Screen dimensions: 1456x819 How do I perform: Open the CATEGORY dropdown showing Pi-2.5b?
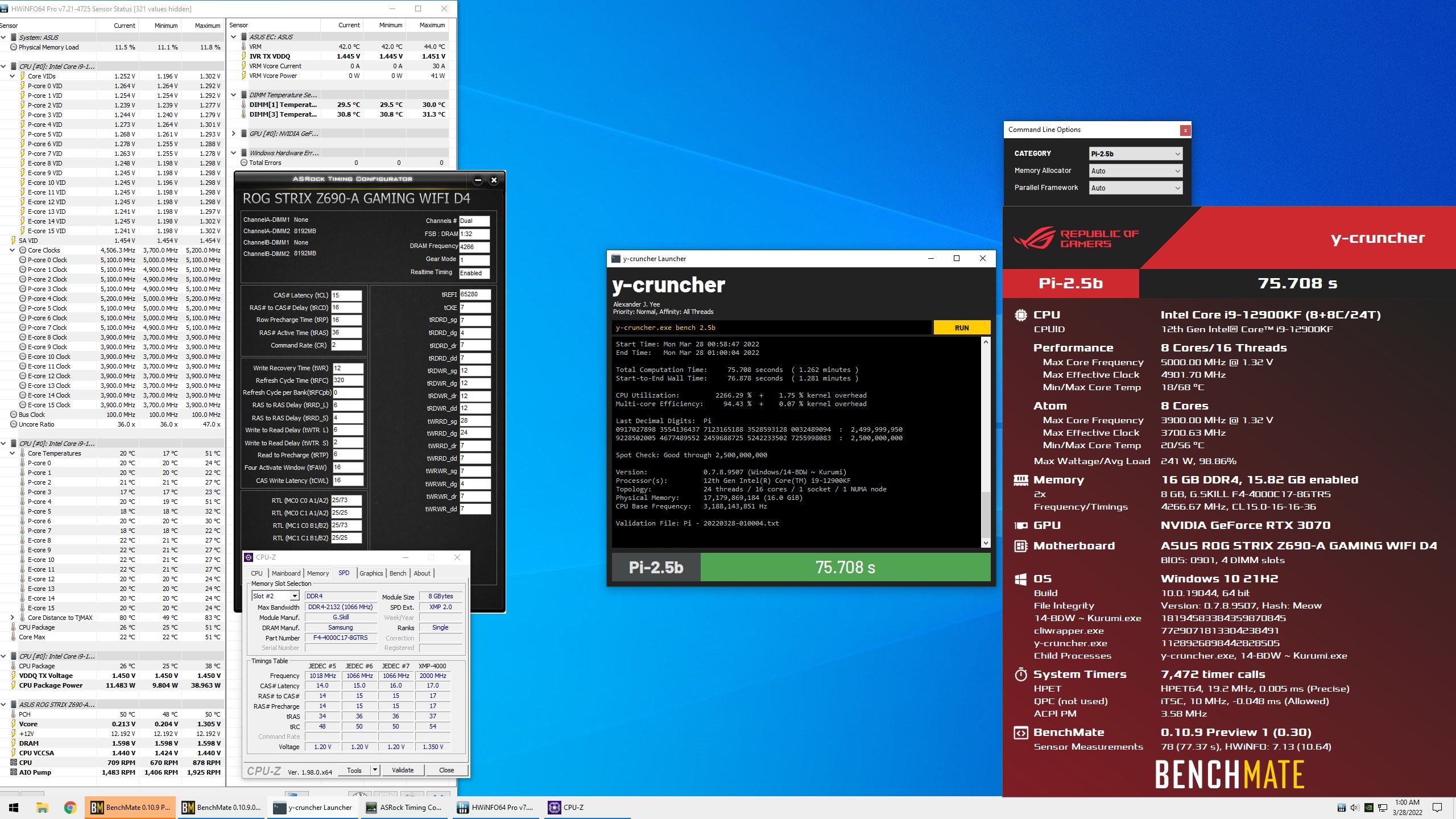(1136, 154)
